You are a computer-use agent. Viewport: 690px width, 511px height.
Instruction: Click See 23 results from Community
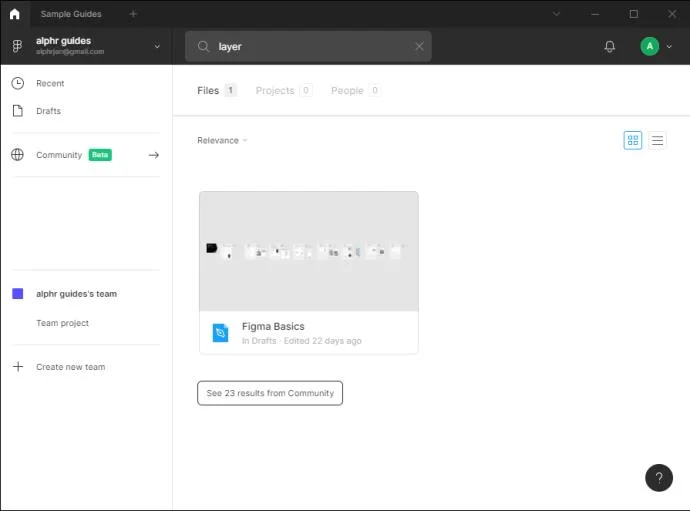click(270, 393)
